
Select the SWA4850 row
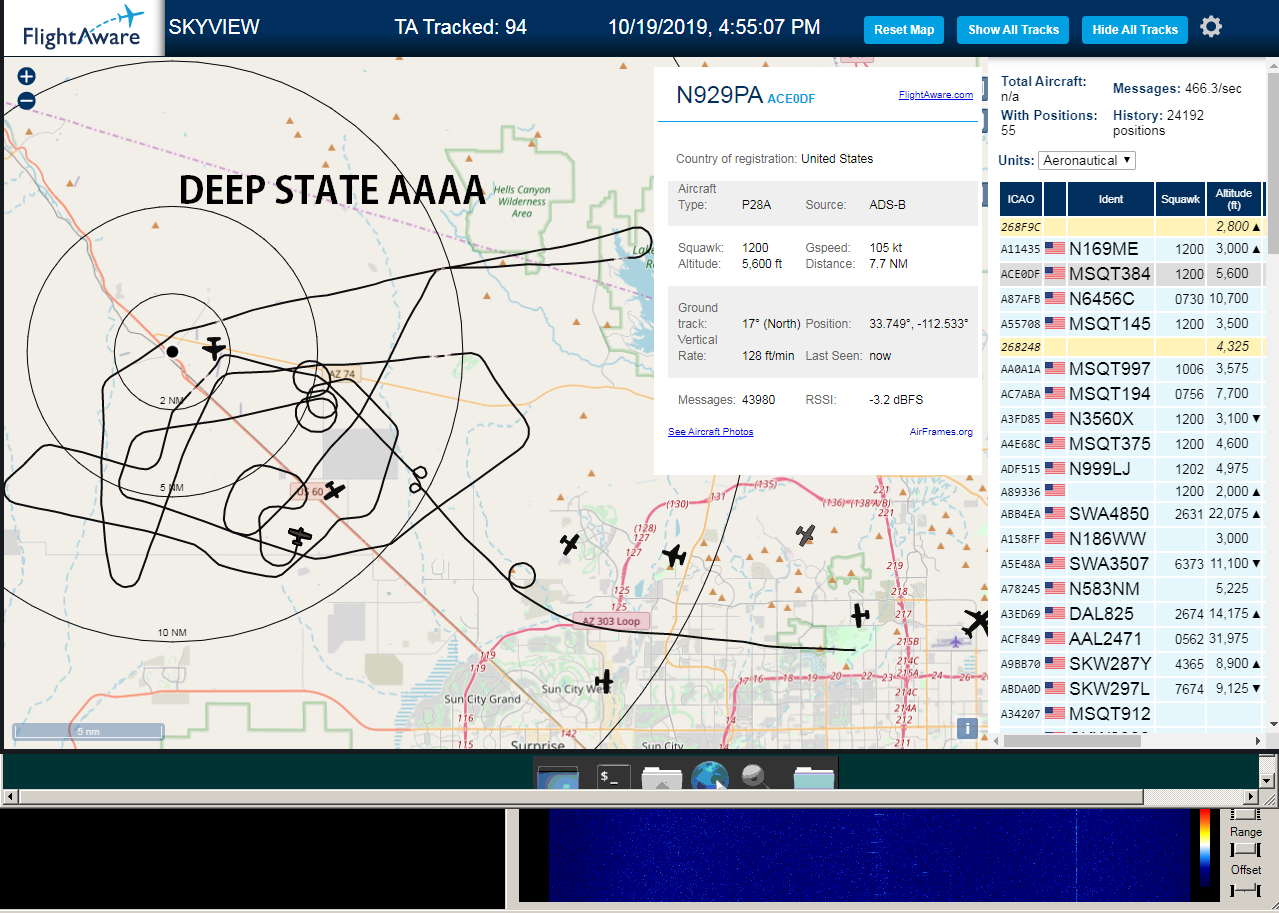point(1131,513)
